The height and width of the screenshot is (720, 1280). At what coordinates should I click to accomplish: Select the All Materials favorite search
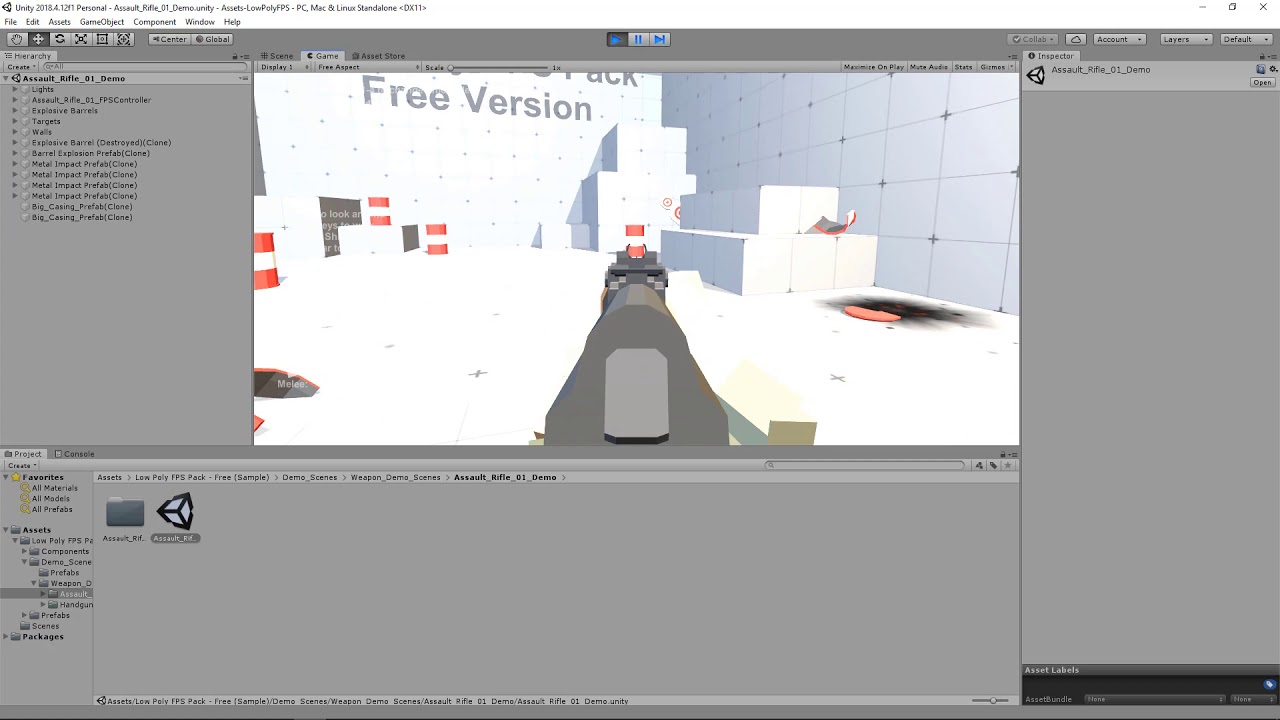(54, 488)
